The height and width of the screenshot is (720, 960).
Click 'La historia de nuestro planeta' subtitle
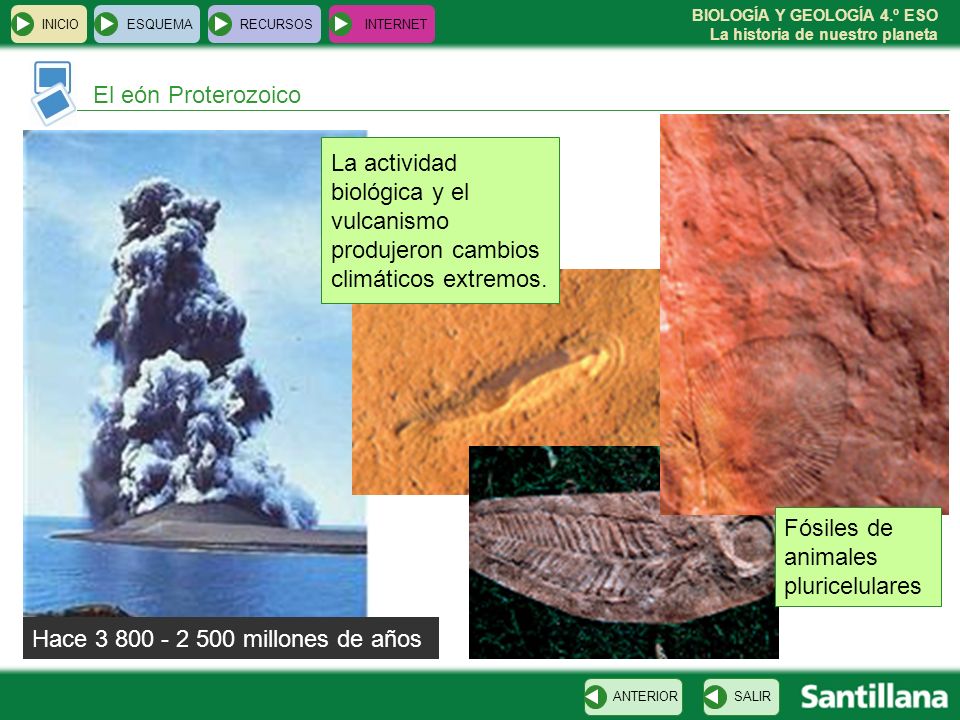823,34
